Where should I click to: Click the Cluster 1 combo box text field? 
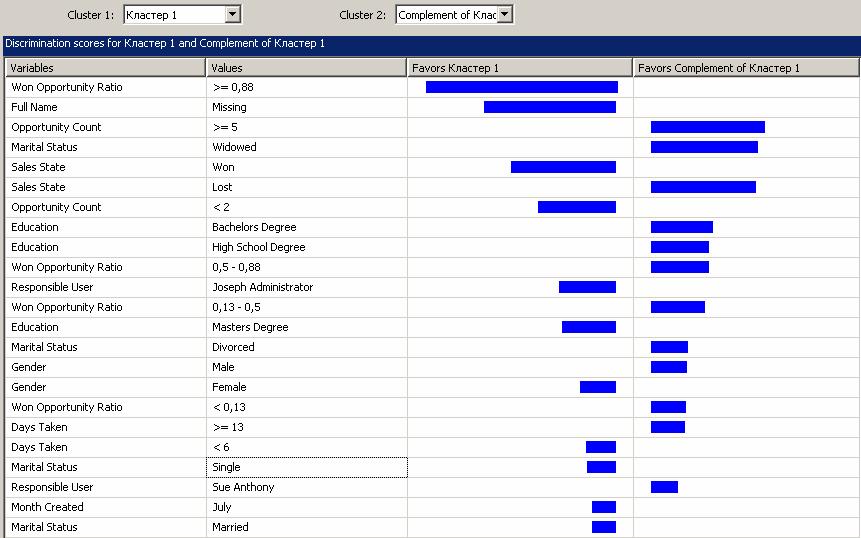coord(175,15)
